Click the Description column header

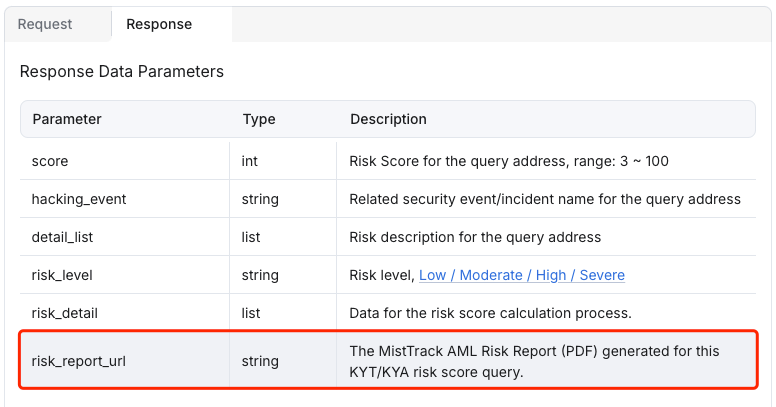point(388,119)
